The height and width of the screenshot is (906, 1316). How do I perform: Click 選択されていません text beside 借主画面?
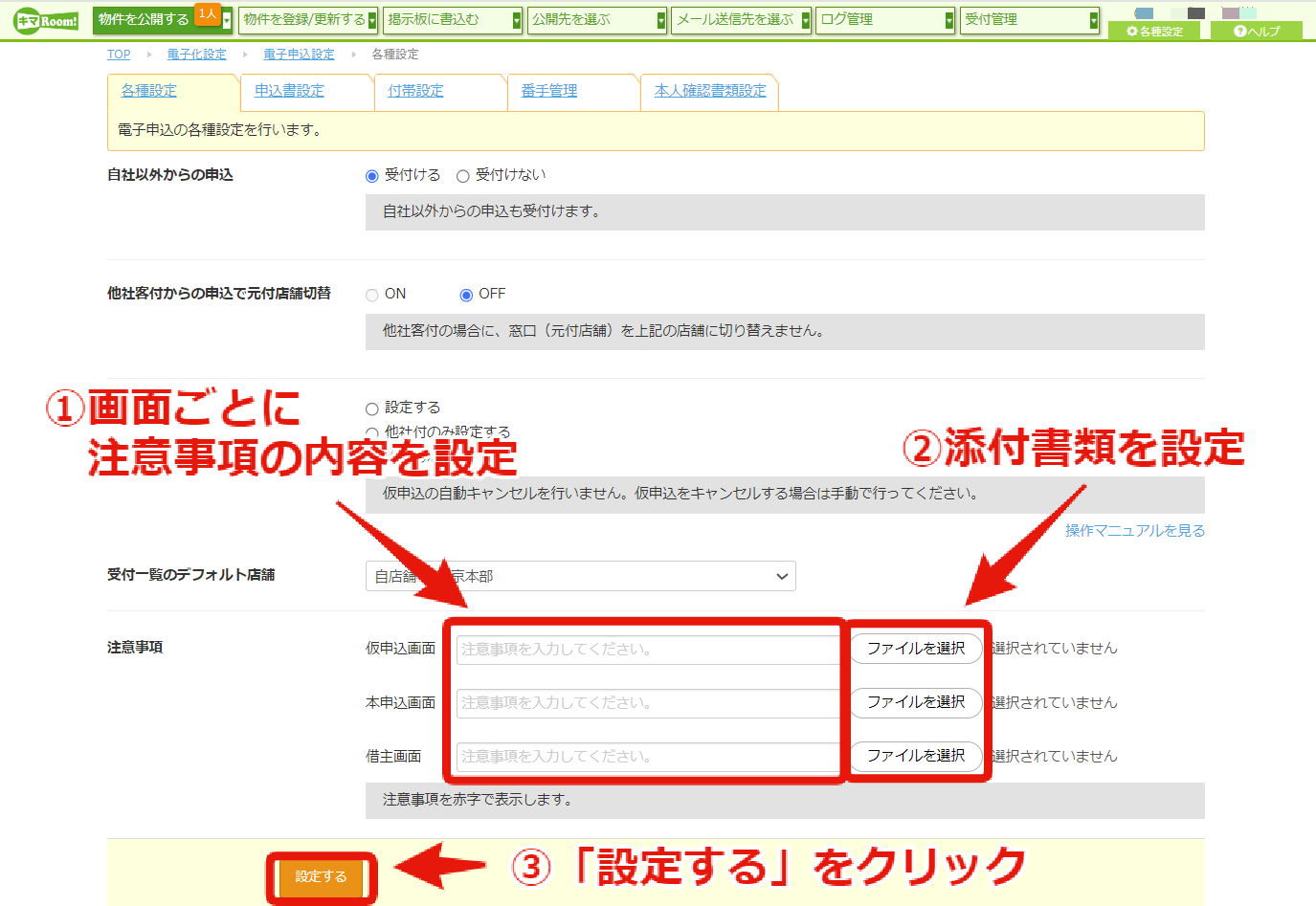1055,756
